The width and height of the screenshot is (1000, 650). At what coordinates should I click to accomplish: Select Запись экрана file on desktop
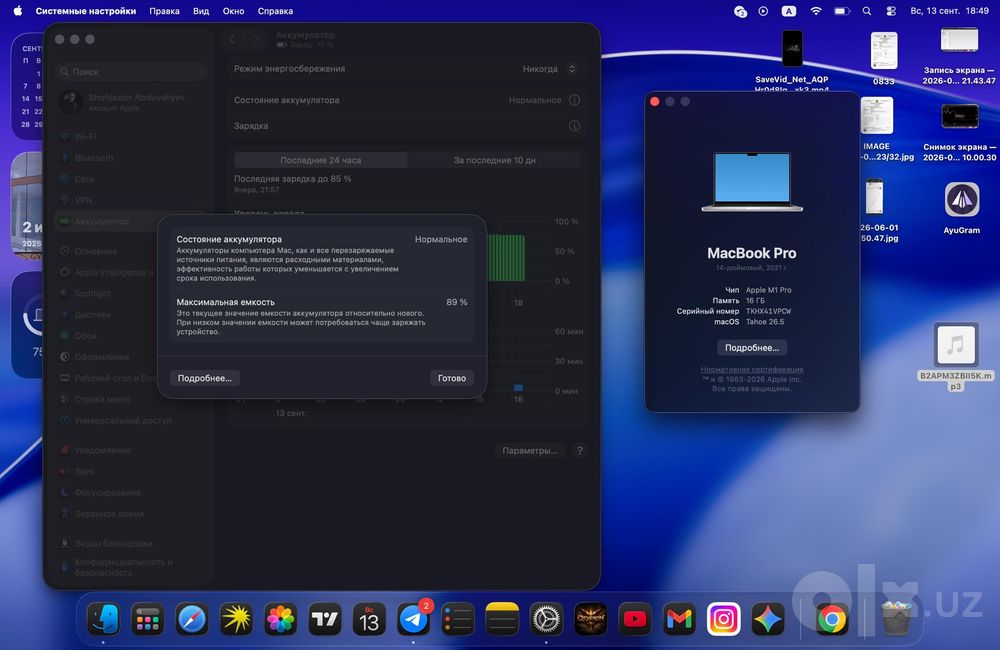[x=959, y=55]
